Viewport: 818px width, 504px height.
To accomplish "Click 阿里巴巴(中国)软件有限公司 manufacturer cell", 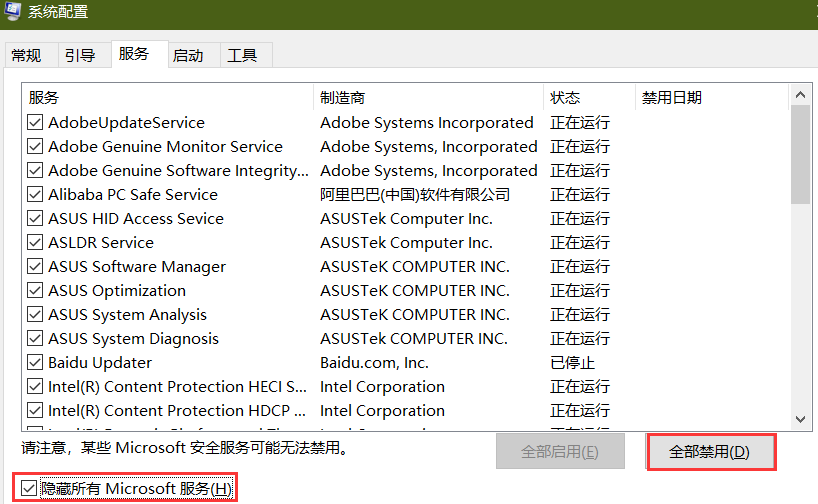I will coord(415,195).
